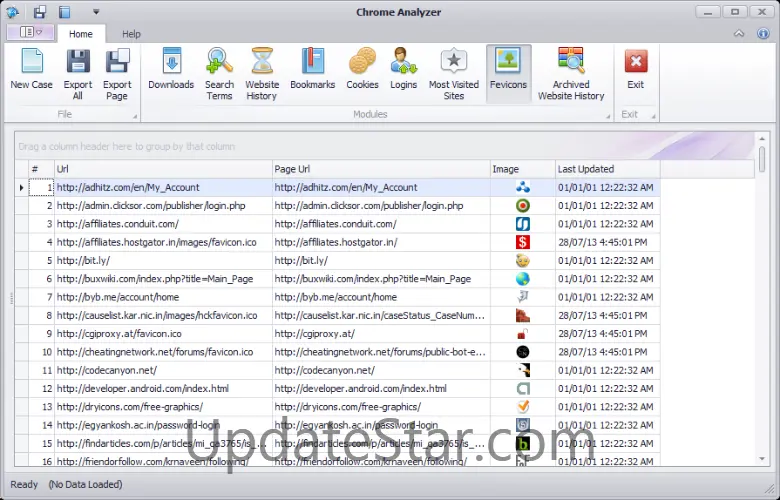Select Url http://egyankosh.ac.in/password-login
Viewport: 780px width, 500px height.
coord(163,425)
